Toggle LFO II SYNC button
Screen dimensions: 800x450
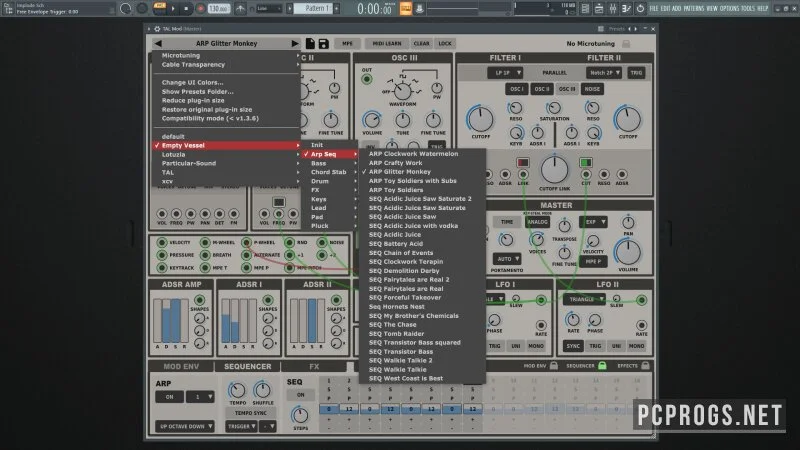[x=573, y=346]
